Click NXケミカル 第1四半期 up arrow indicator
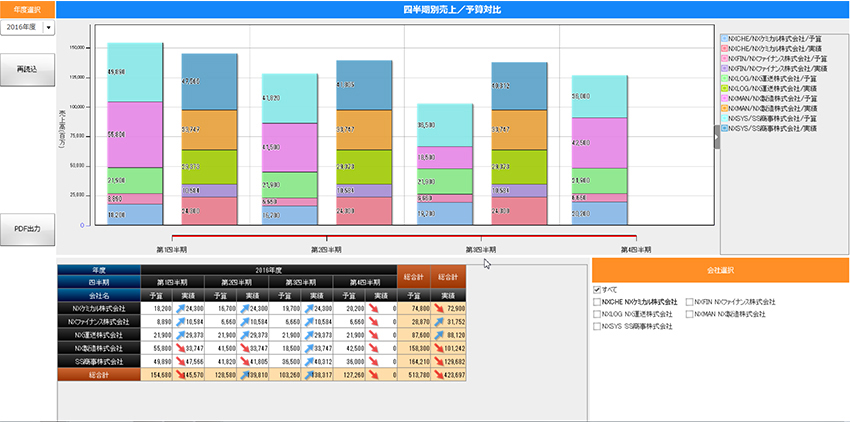 point(181,308)
